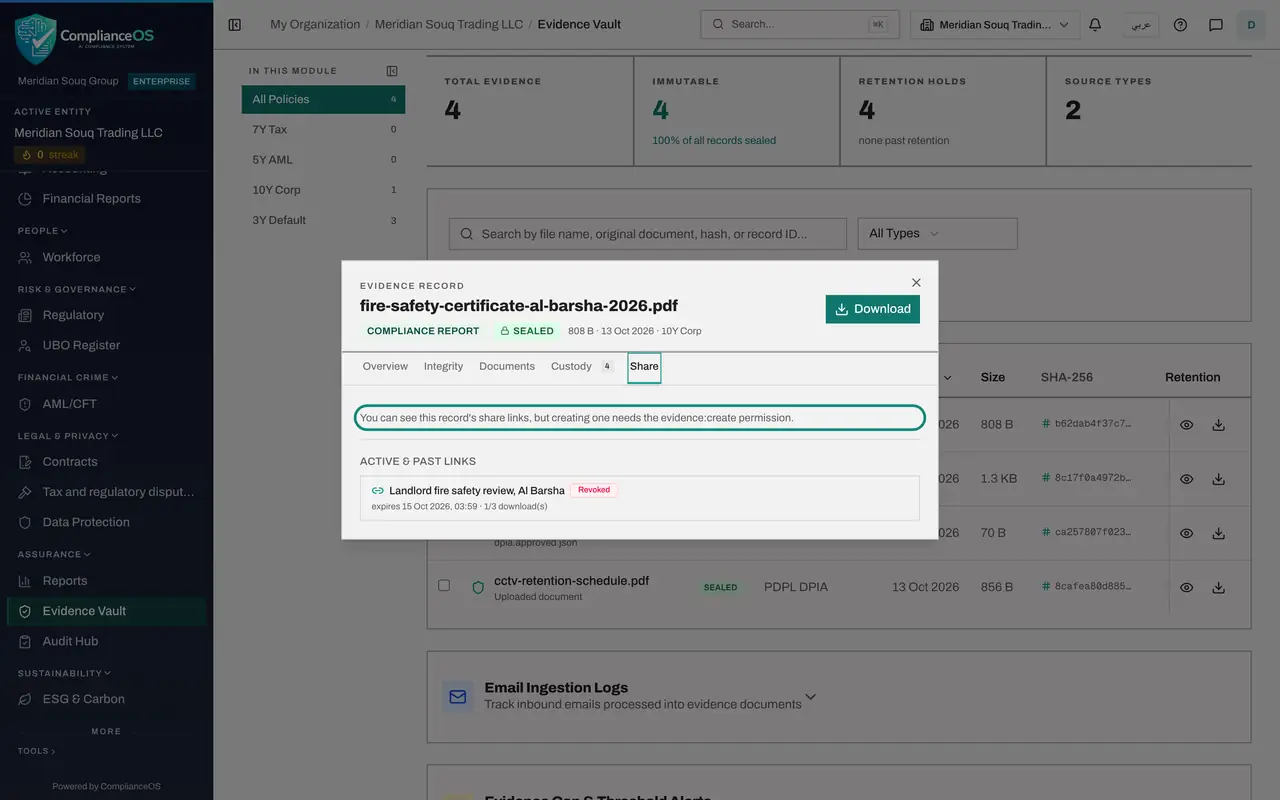
Task: Open Audit Hub in sidebar
Action: [107, 641]
